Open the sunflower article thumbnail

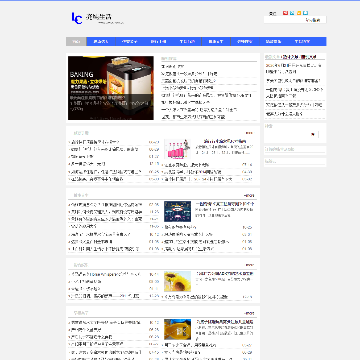point(177,281)
